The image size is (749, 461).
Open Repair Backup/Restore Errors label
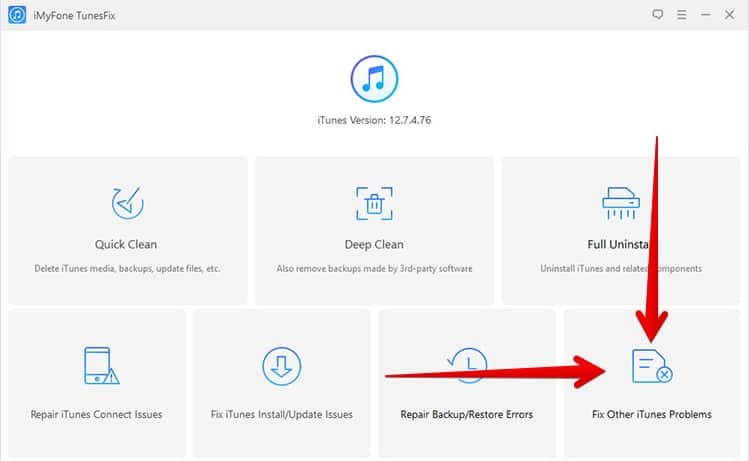coord(467,414)
